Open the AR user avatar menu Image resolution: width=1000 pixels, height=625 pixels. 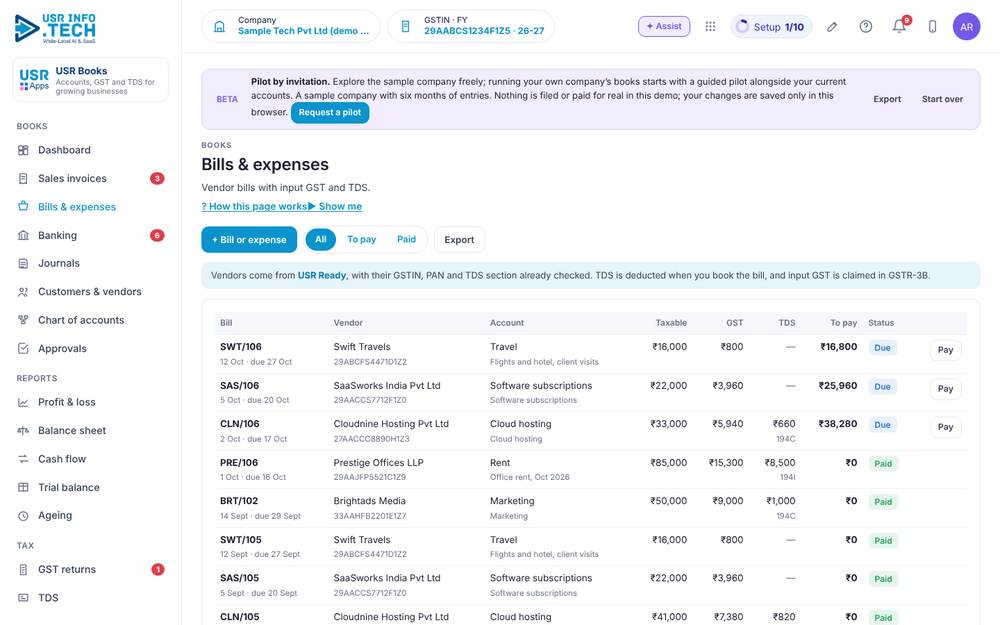966,27
